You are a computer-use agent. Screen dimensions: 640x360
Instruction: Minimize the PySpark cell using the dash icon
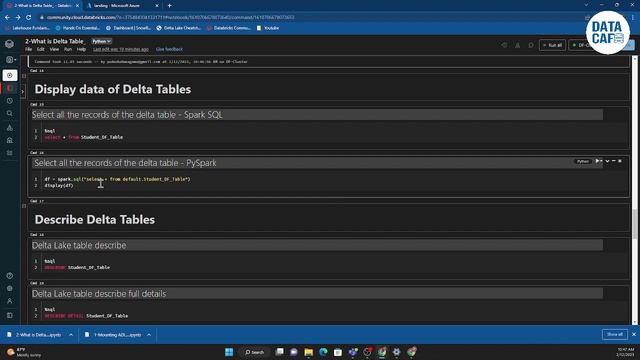click(x=613, y=161)
